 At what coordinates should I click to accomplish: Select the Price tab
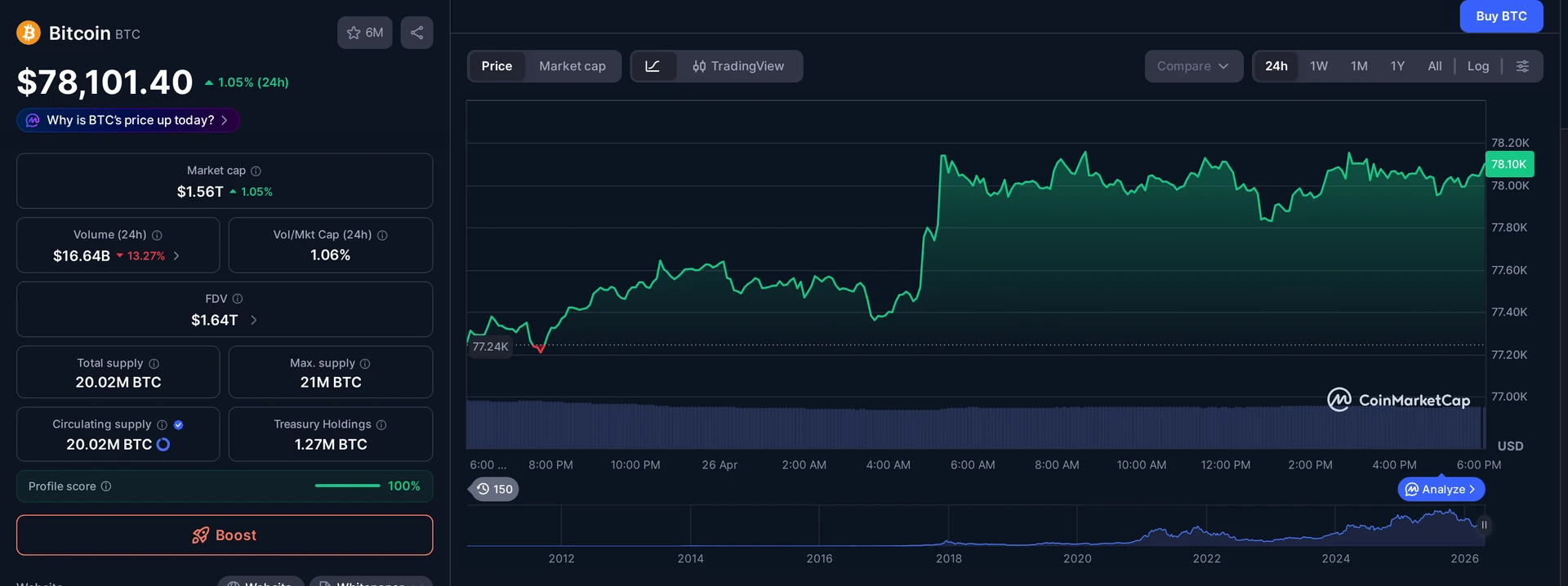click(x=497, y=66)
